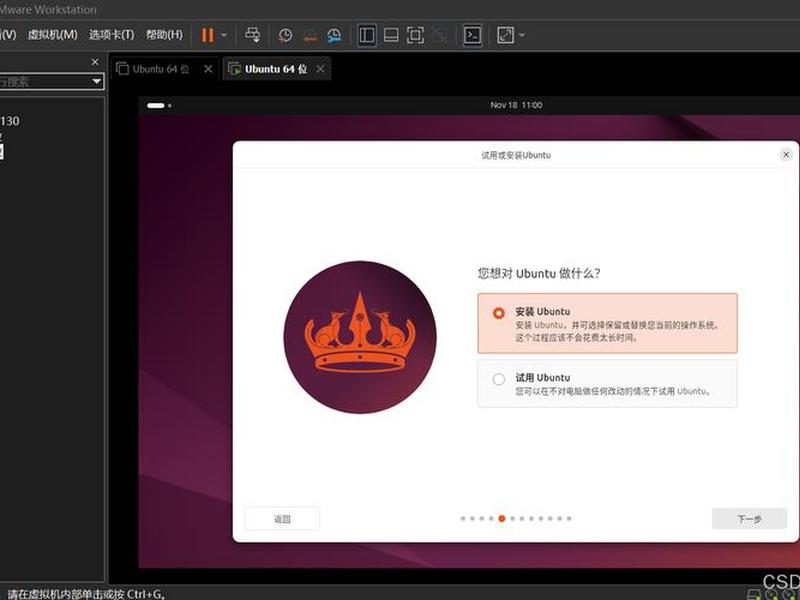Click the unity mode icon
800x600 pixels.
(439, 35)
